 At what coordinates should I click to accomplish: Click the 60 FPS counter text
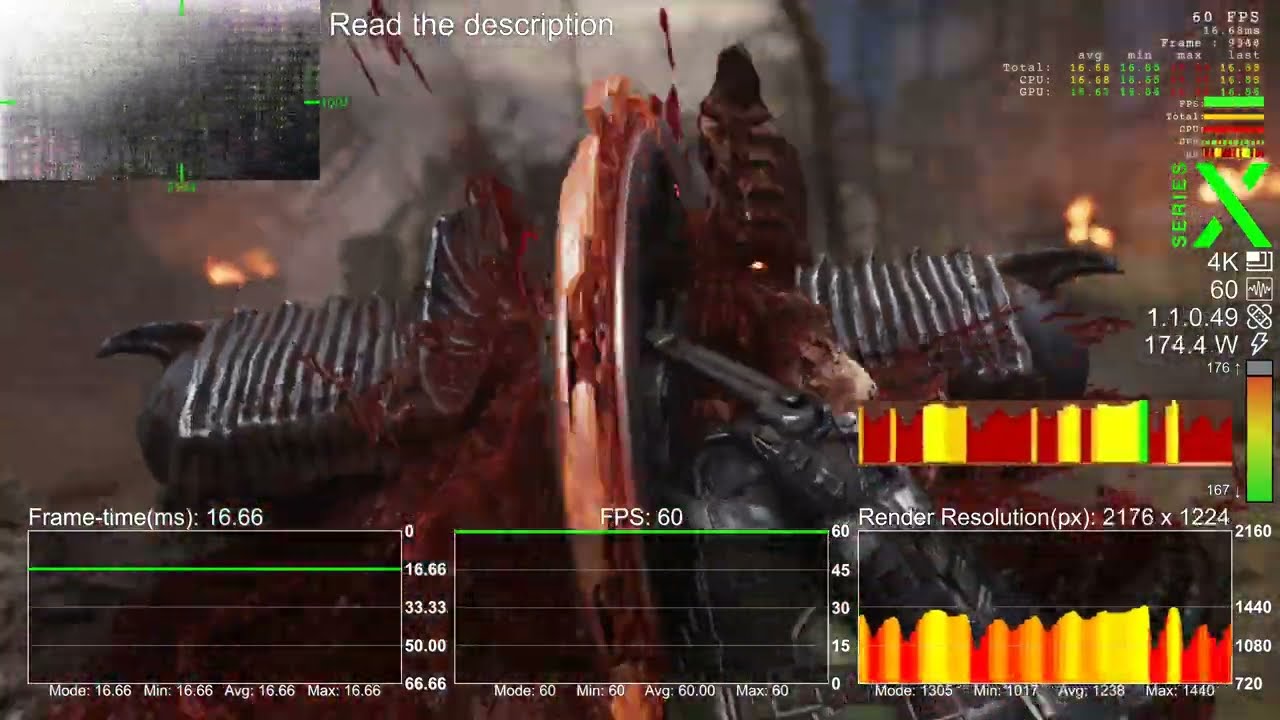point(1226,17)
